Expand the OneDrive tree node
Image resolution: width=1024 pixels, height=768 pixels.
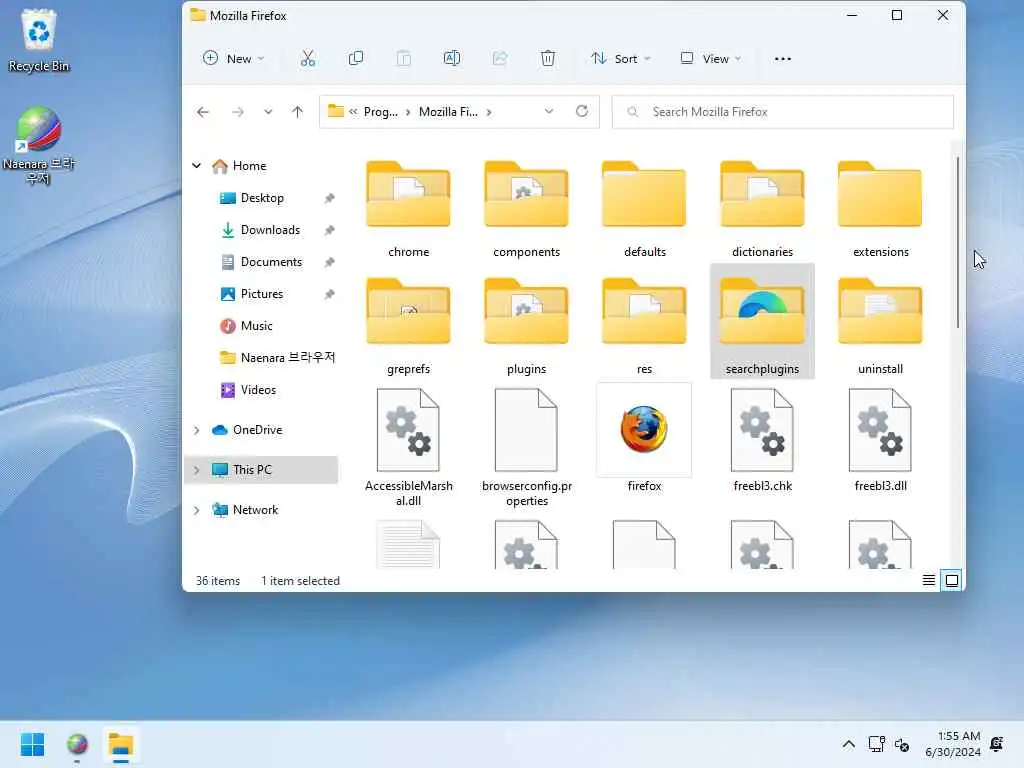pyautogui.click(x=197, y=430)
